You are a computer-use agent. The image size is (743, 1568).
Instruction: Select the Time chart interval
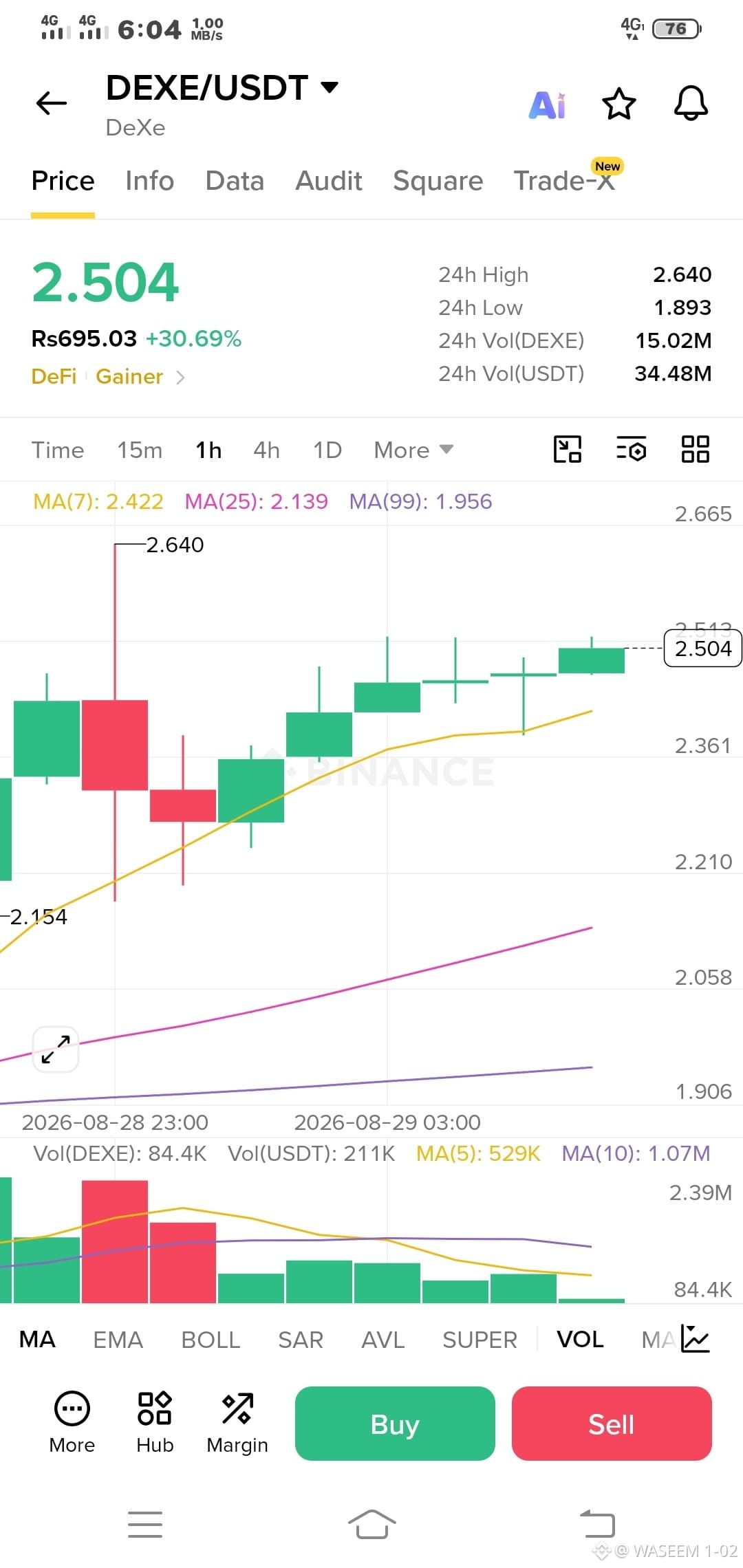tap(58, 450)
